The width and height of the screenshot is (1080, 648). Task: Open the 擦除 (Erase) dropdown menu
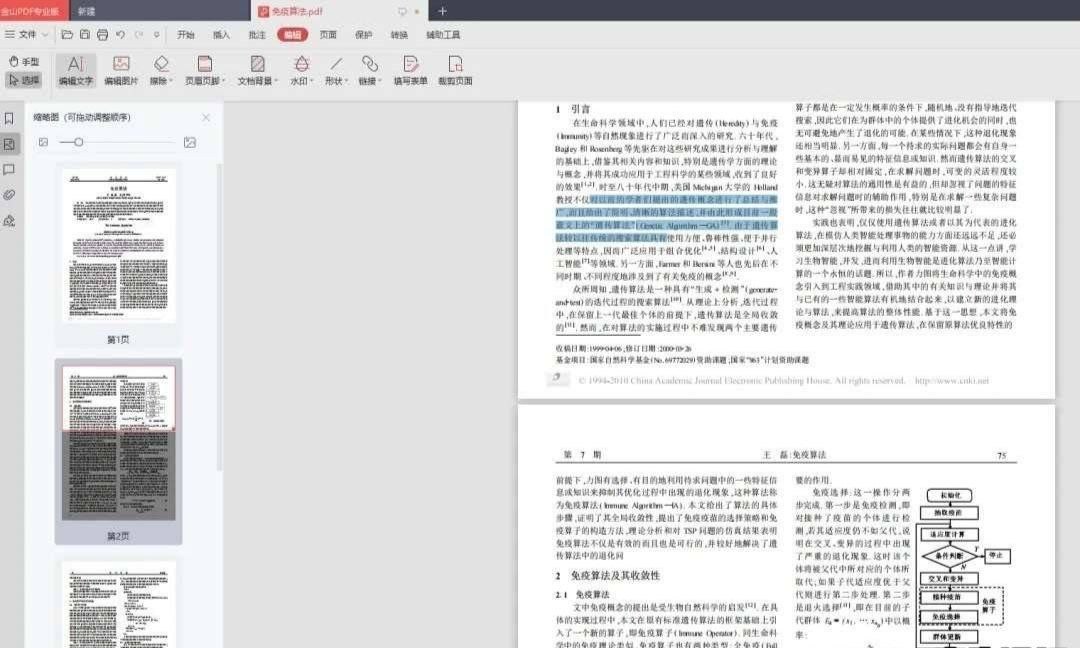click(x=162, y=70)
